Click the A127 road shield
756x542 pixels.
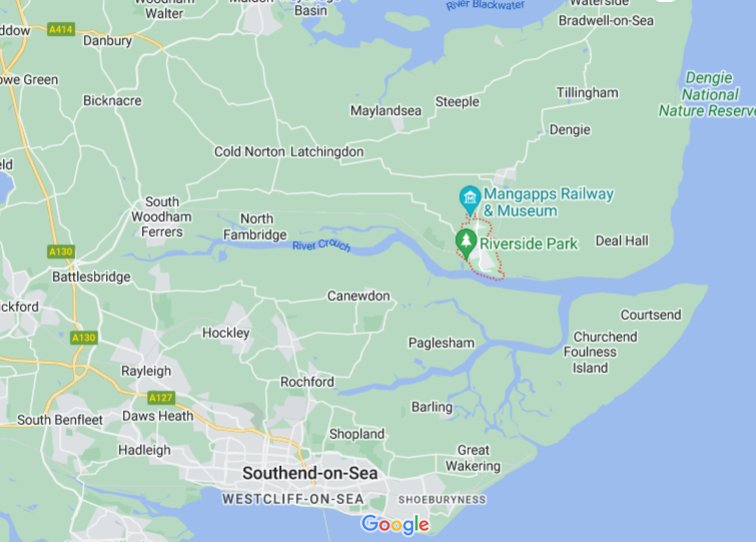pyautogui.click(x=161, y=398)
